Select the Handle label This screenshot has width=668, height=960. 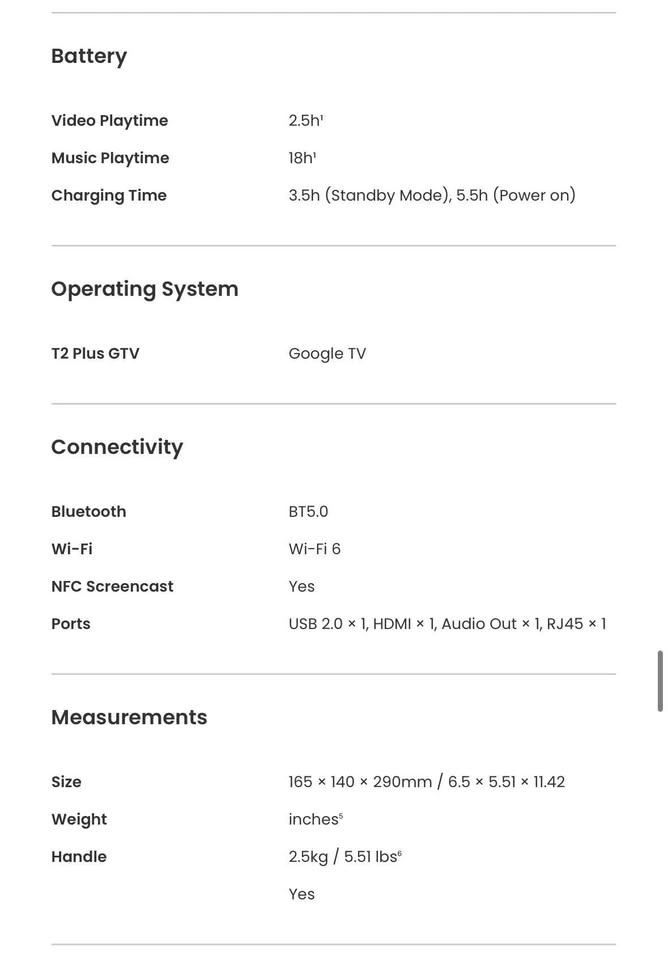79,857
